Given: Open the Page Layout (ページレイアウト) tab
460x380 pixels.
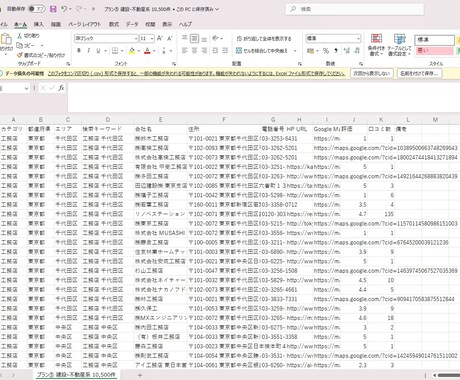Looking at the screenshot, I should [85, 24].
